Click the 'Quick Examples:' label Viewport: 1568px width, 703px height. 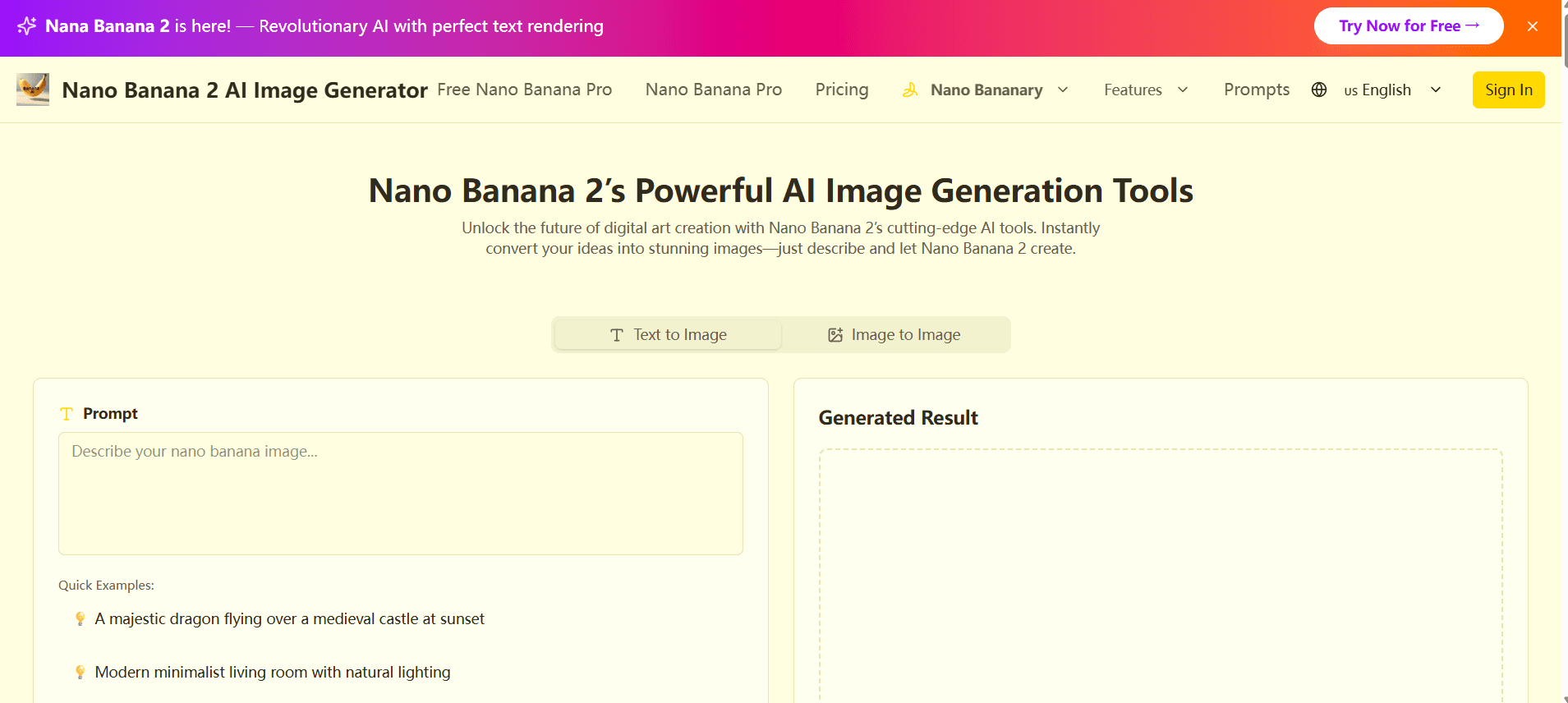click(x=106, y=585)
